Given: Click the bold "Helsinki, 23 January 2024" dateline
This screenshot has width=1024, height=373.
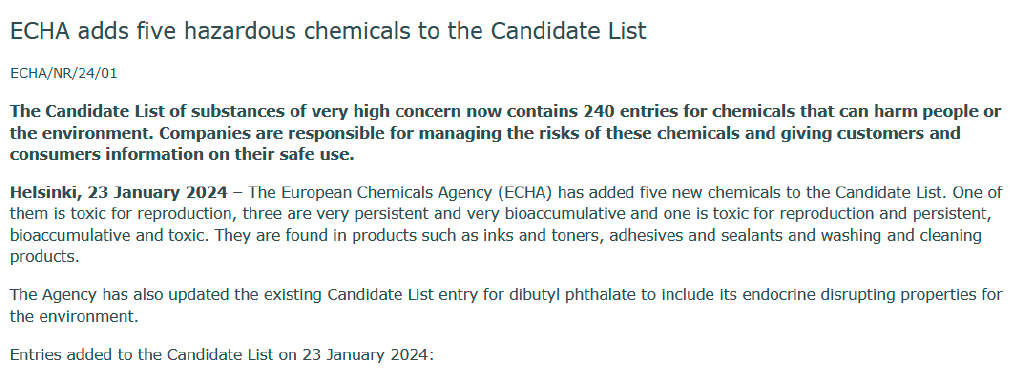Looking at the screenshot, I should [119, 194].
